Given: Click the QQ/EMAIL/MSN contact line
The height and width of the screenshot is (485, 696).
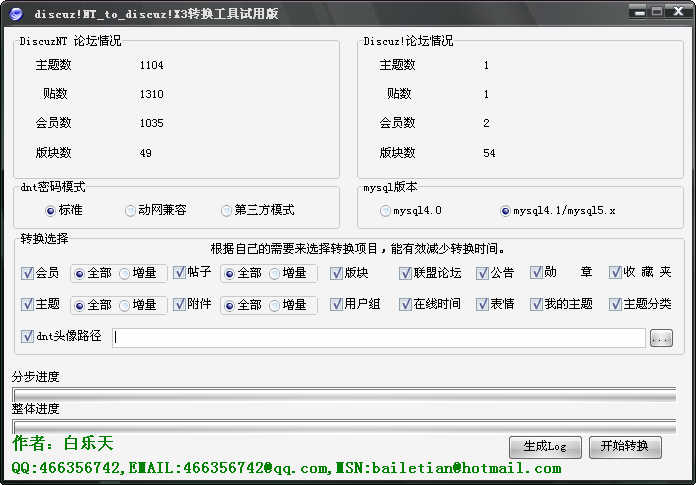Looking at the screenshot, I should pos(286,468).
